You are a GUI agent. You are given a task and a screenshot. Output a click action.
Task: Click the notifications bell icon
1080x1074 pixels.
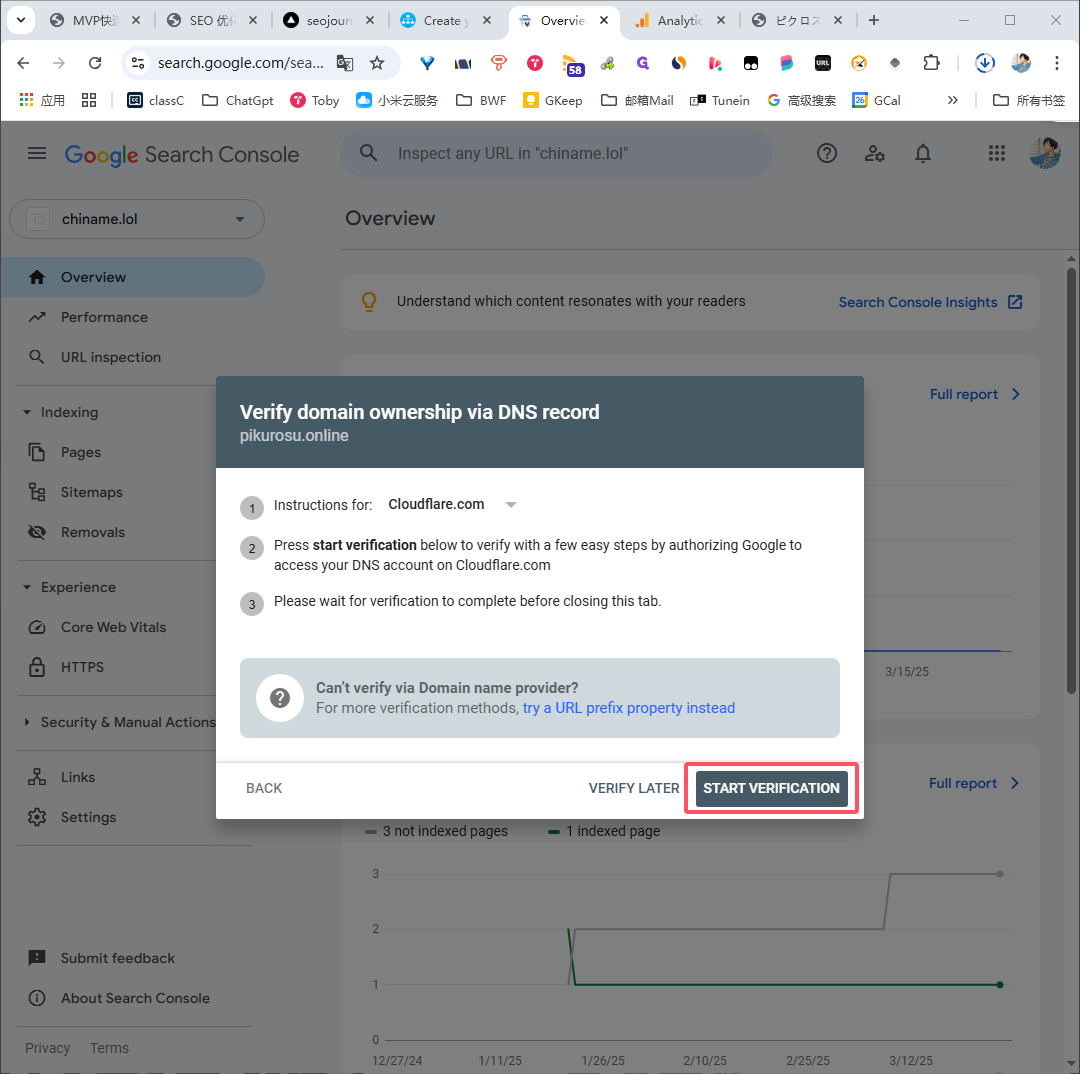922,153
